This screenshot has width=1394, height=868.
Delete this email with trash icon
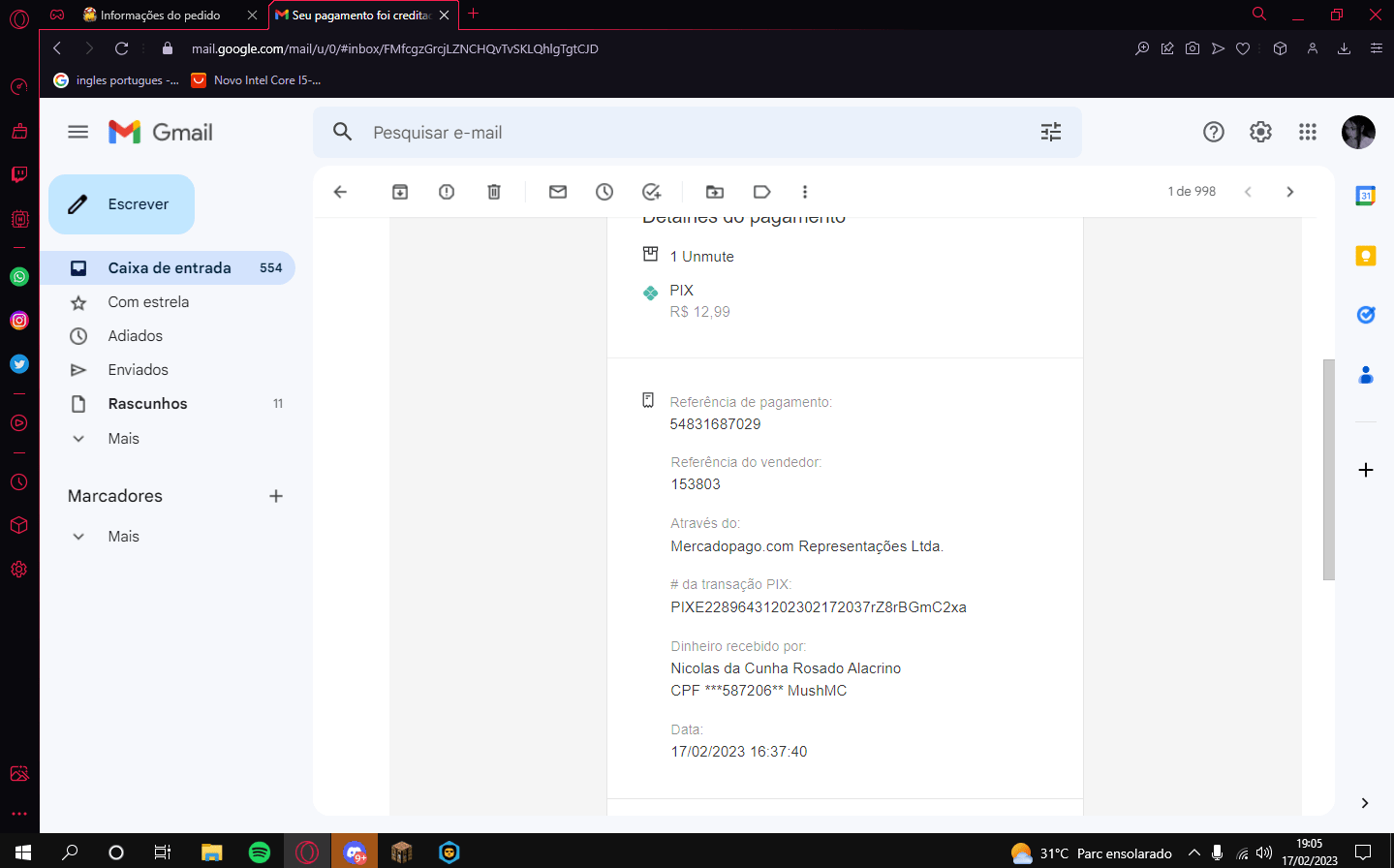click(x=494, y=192)
